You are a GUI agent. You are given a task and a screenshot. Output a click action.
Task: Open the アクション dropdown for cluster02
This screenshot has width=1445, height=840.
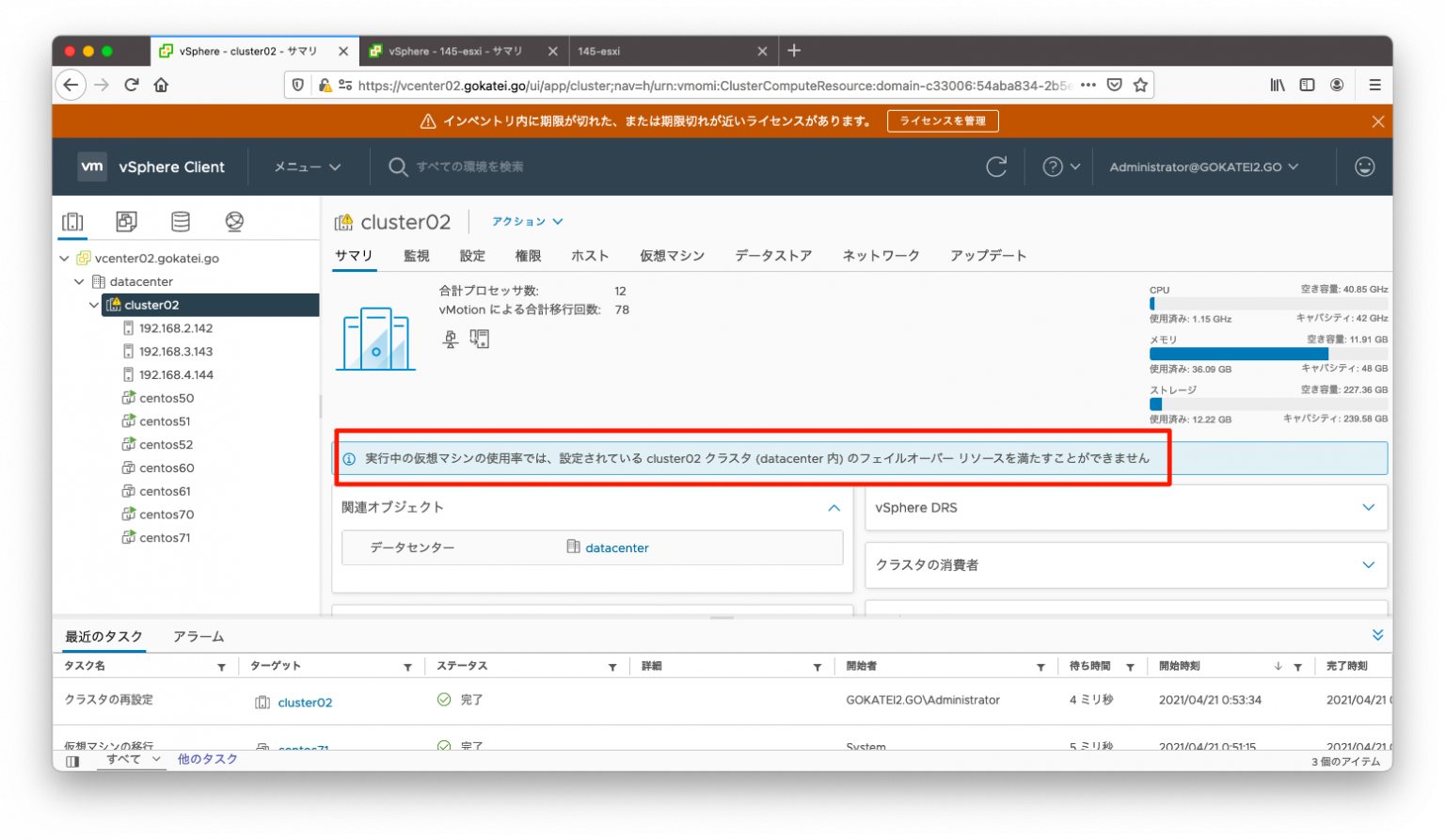tap(528, 222)
